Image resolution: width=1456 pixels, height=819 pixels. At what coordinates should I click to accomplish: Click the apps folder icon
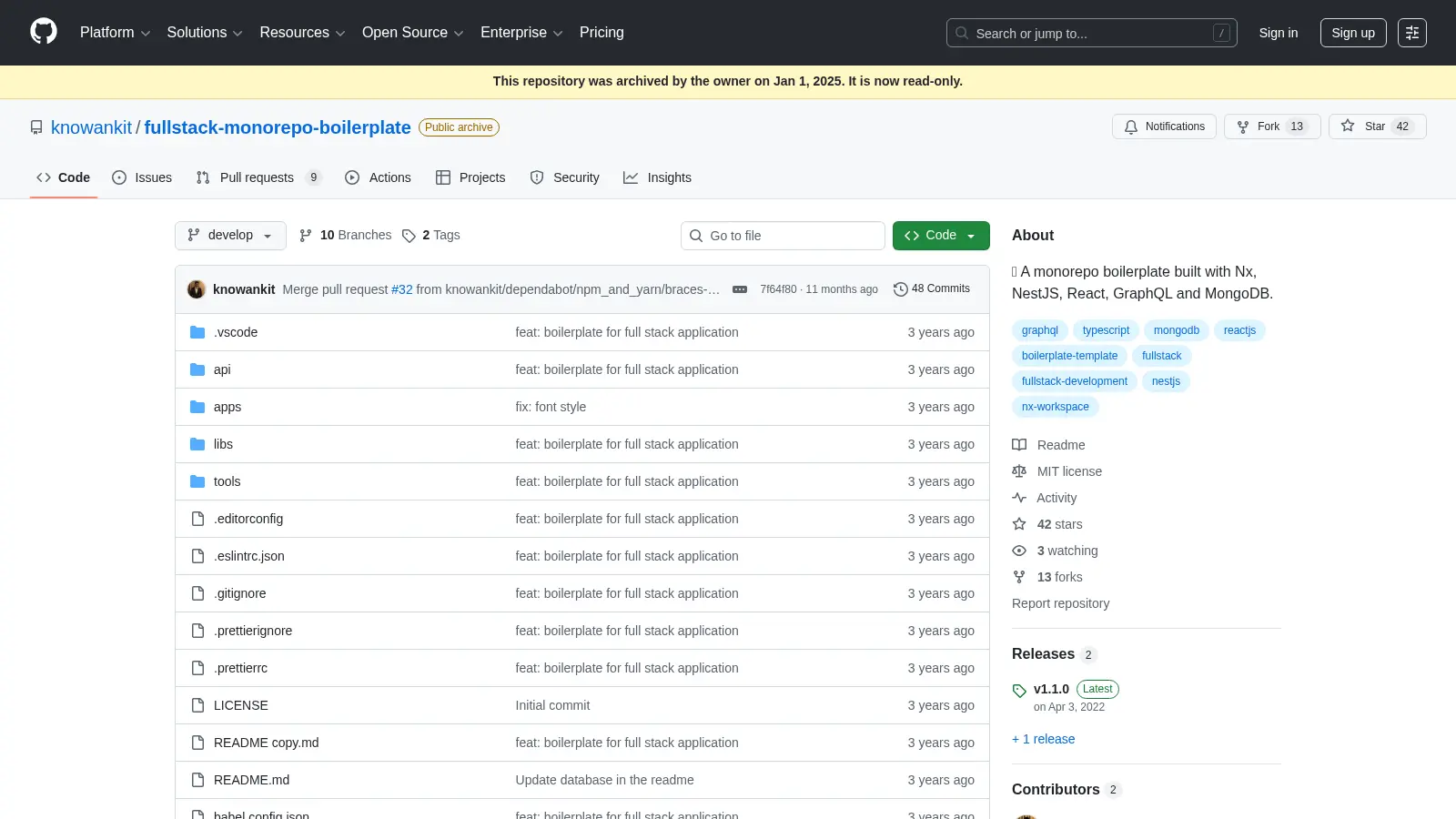197,407
